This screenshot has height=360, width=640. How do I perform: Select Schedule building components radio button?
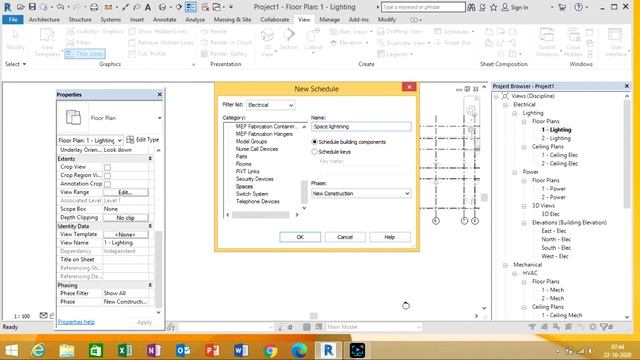point(314,142)
